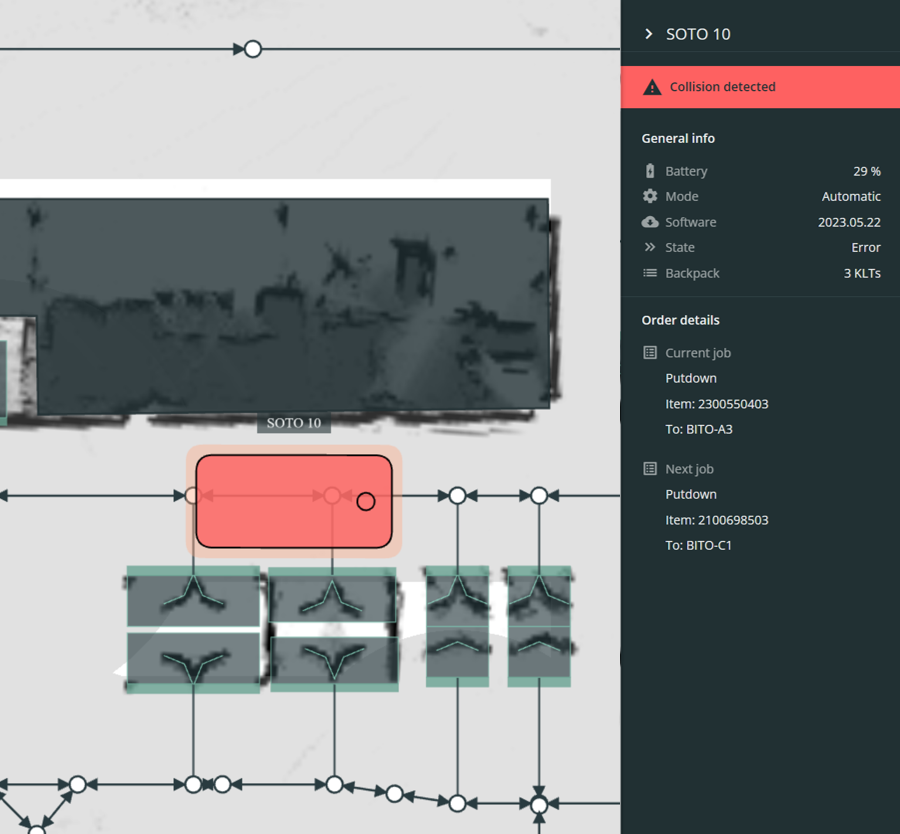Collapse the SOTO 10 panel chevron
This screenshot has width=900, height=834.
[649, 34]
